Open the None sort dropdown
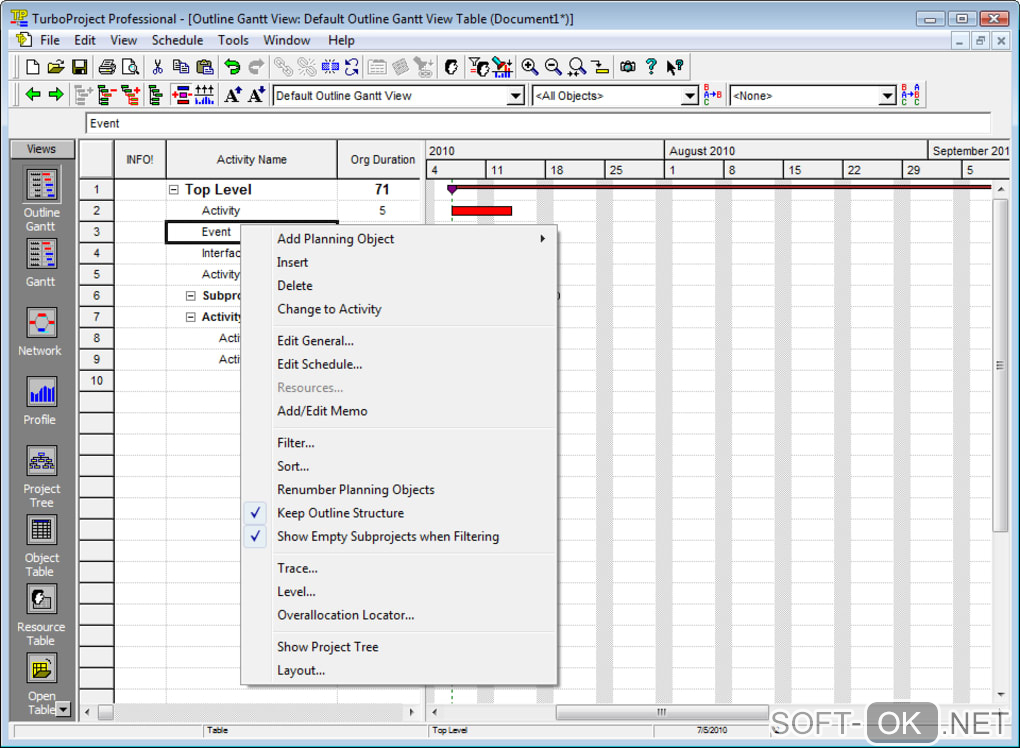The image size is (1020, 748). click(x=887, y=96)
